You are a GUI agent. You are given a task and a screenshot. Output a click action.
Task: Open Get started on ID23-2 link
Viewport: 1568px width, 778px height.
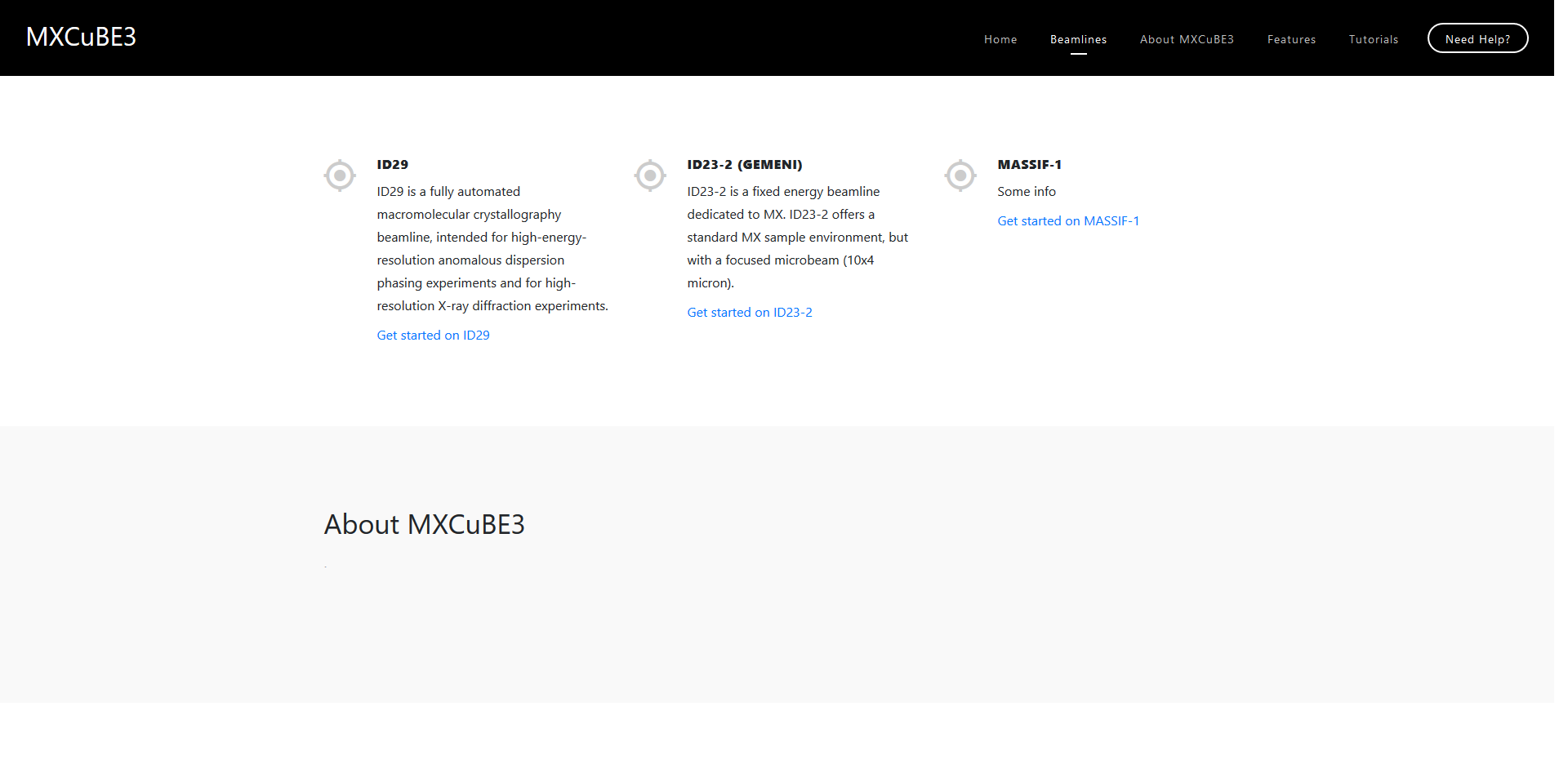click(750, 312)
